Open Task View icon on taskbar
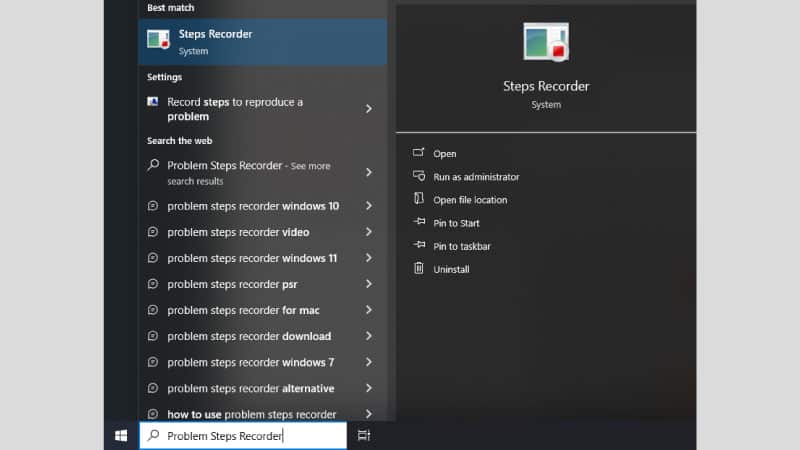This screenshot has width=800, height=450. coord(364,436)
